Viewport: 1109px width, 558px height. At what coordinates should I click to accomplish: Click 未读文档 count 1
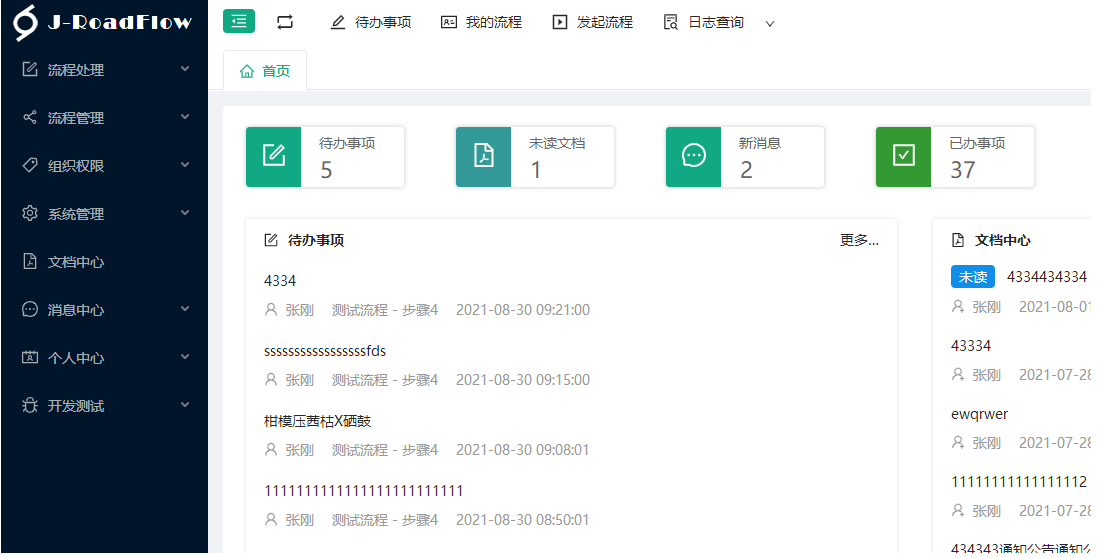[x=535, y=170]
